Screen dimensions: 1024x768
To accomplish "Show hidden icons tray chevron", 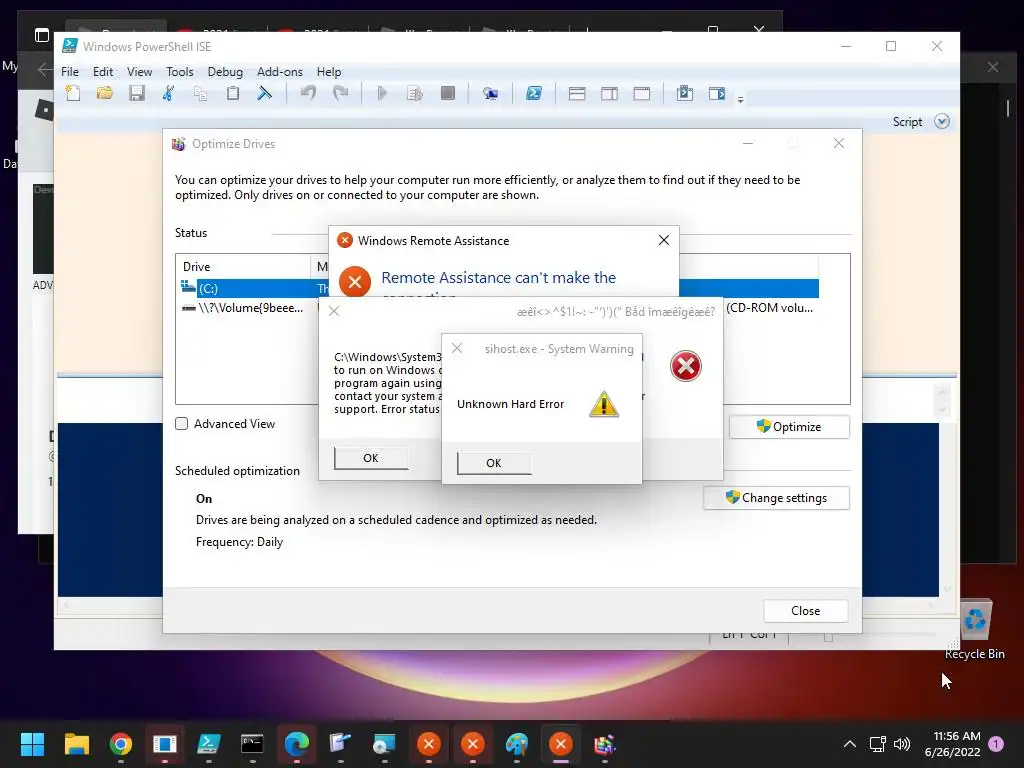I will tap(850, 744).
